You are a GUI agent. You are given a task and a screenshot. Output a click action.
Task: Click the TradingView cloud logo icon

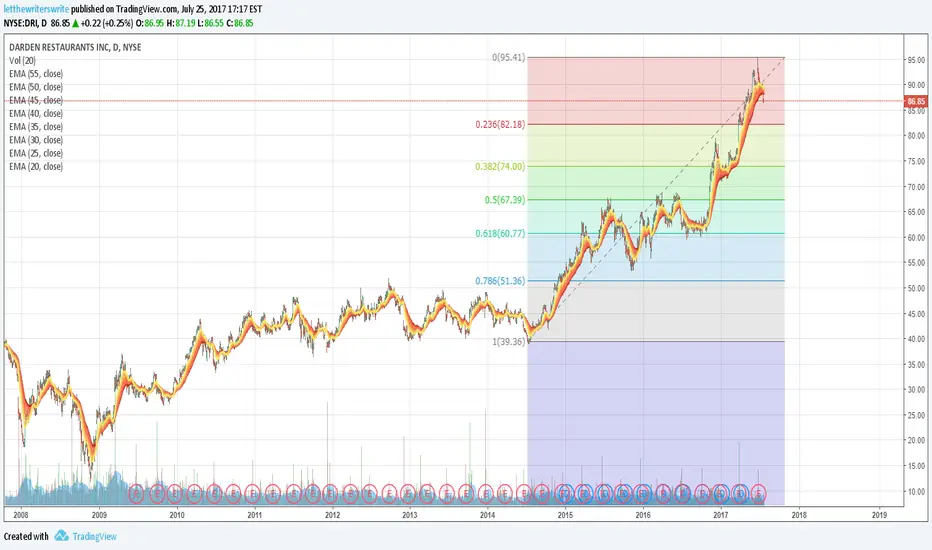point(61,536)
